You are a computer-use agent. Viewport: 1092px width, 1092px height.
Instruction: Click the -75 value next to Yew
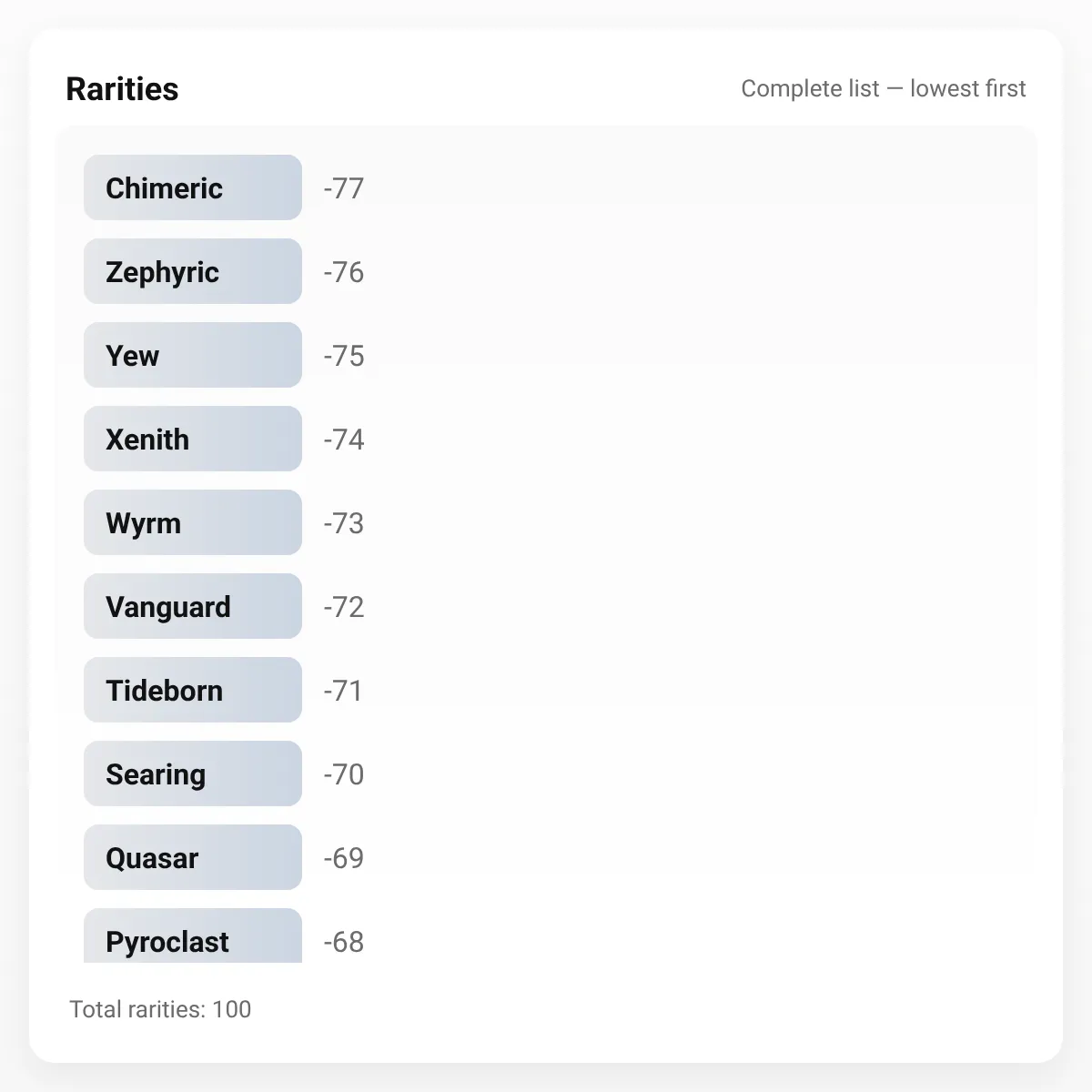344,356
